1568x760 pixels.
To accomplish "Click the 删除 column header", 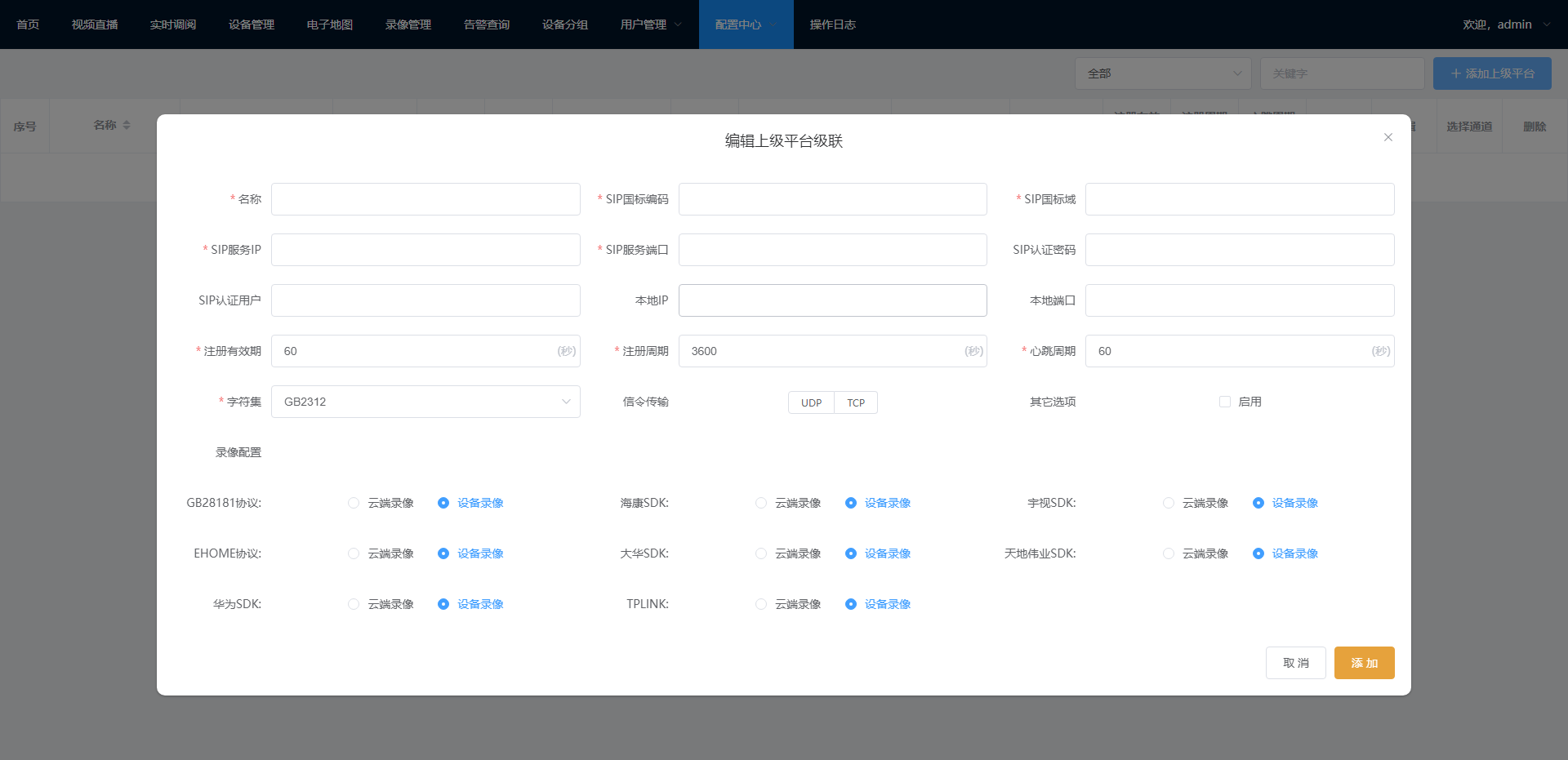I will click(1535, 127).
